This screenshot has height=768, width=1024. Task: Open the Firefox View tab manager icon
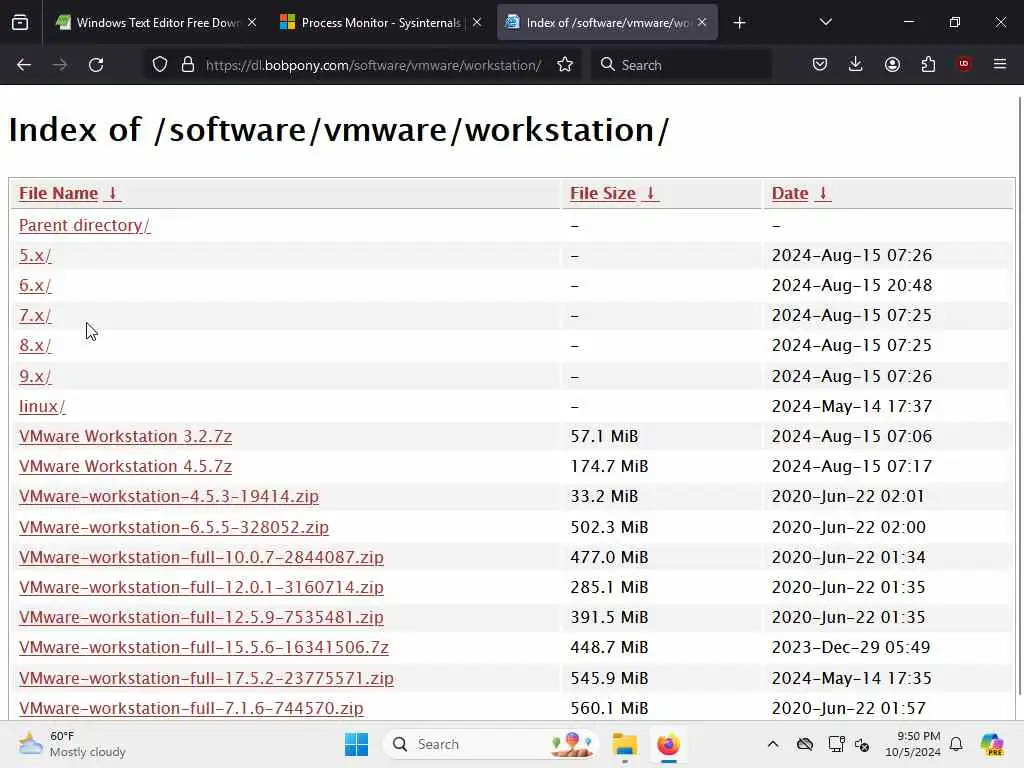tap(20, 23)
